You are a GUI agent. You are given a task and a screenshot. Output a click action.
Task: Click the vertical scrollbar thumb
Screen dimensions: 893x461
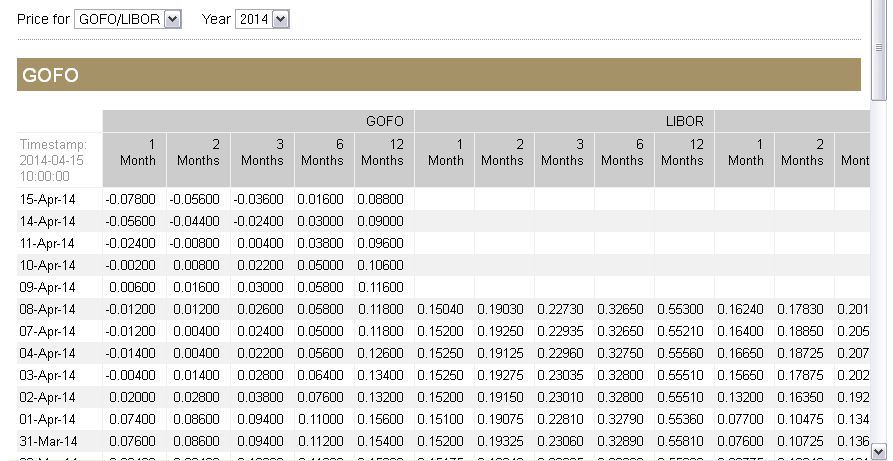pos(879,48)
